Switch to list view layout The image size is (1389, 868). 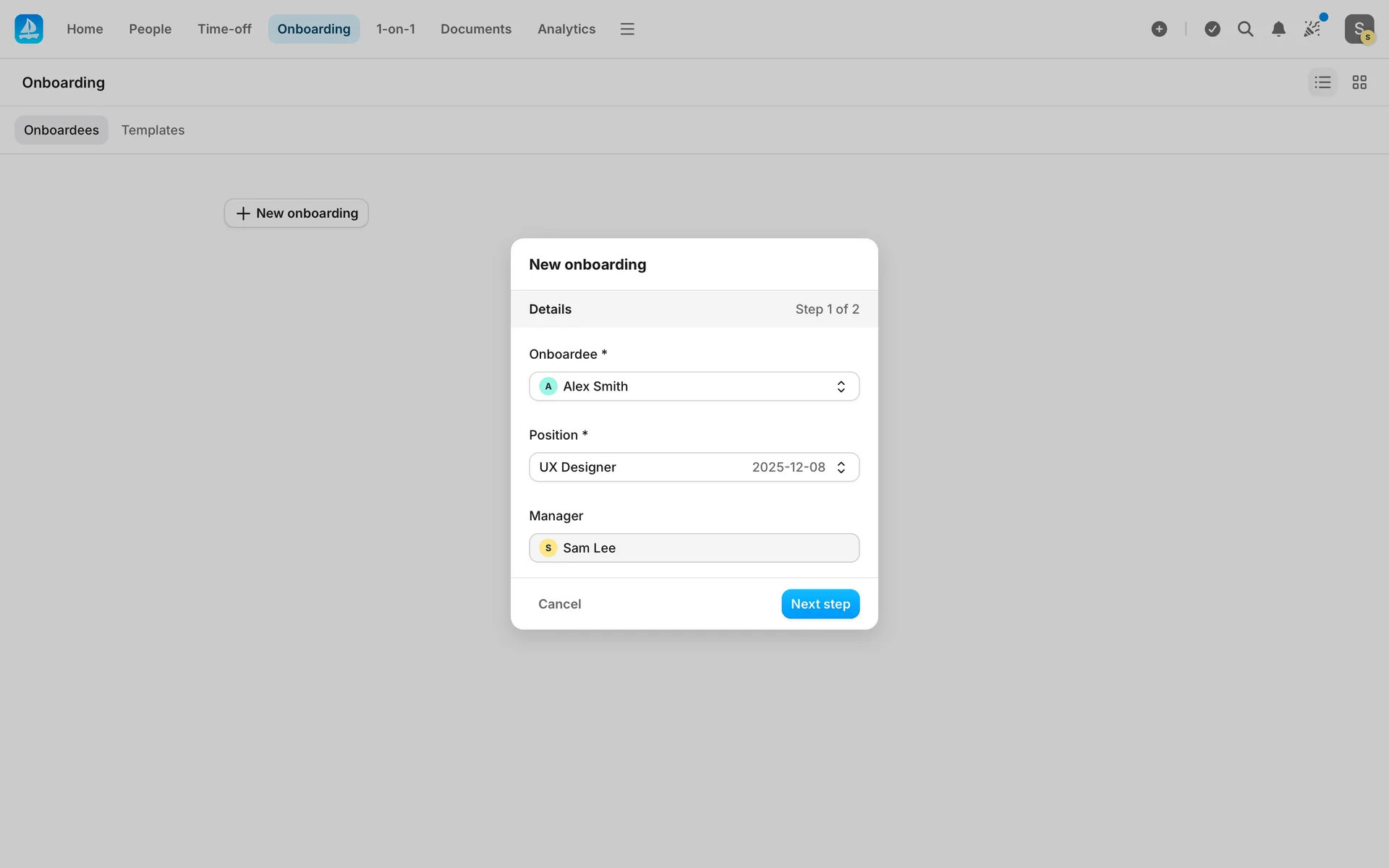coord(1322,82)
